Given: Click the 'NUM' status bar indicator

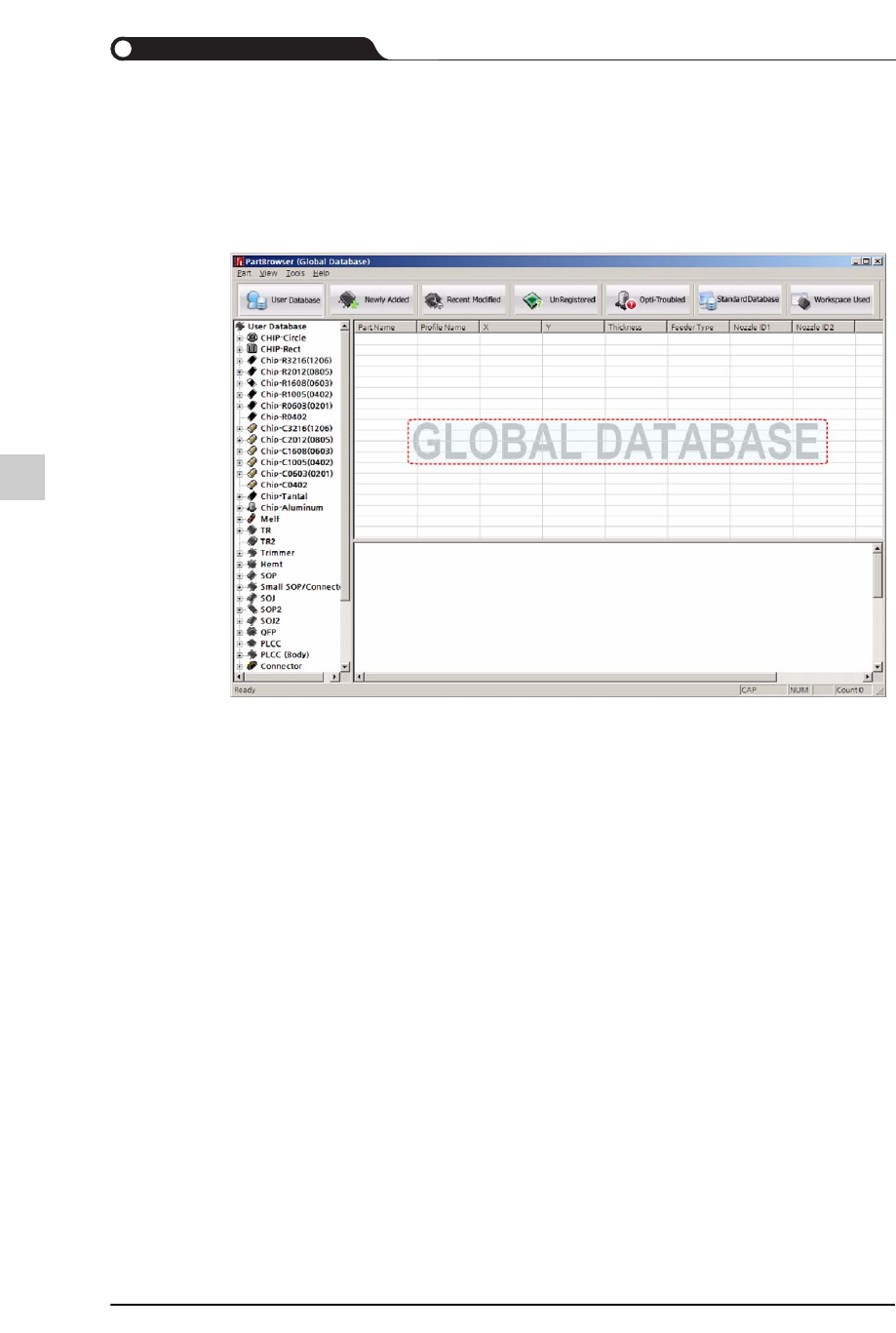Looking at the screenshot, I should point(799,689).
